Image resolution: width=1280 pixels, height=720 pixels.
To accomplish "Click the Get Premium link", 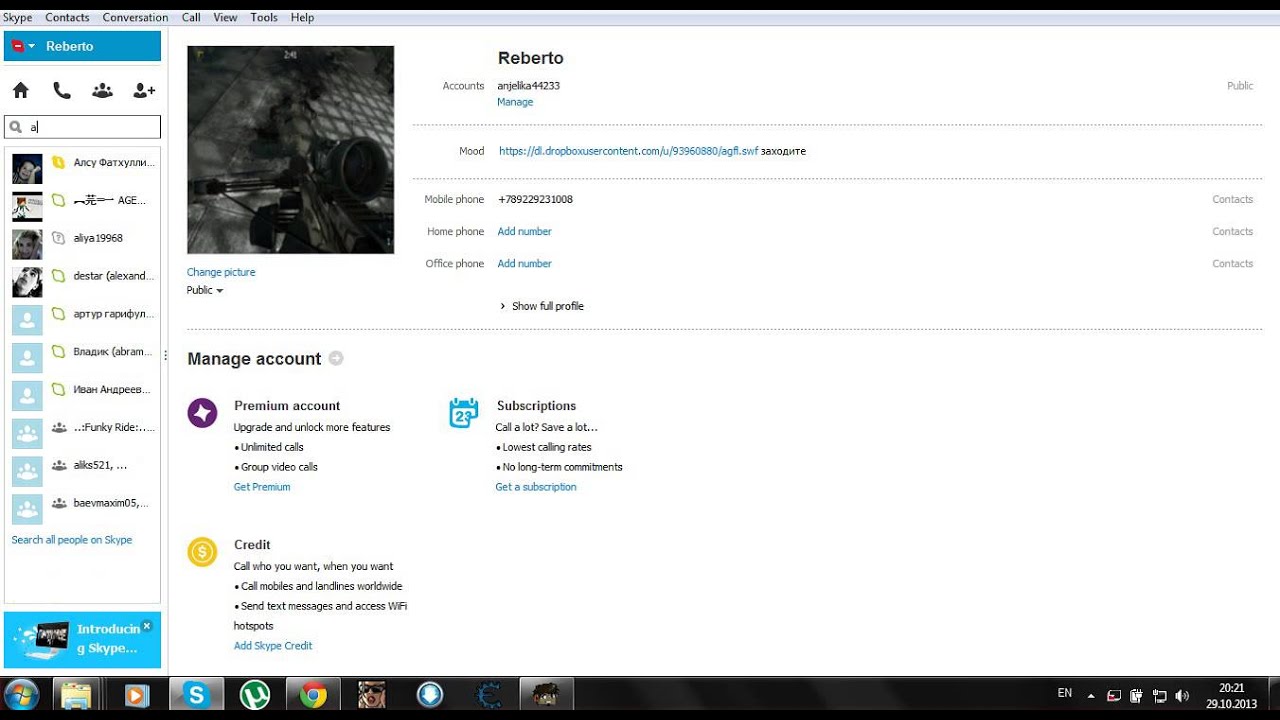I will click(x=262, y=487).
